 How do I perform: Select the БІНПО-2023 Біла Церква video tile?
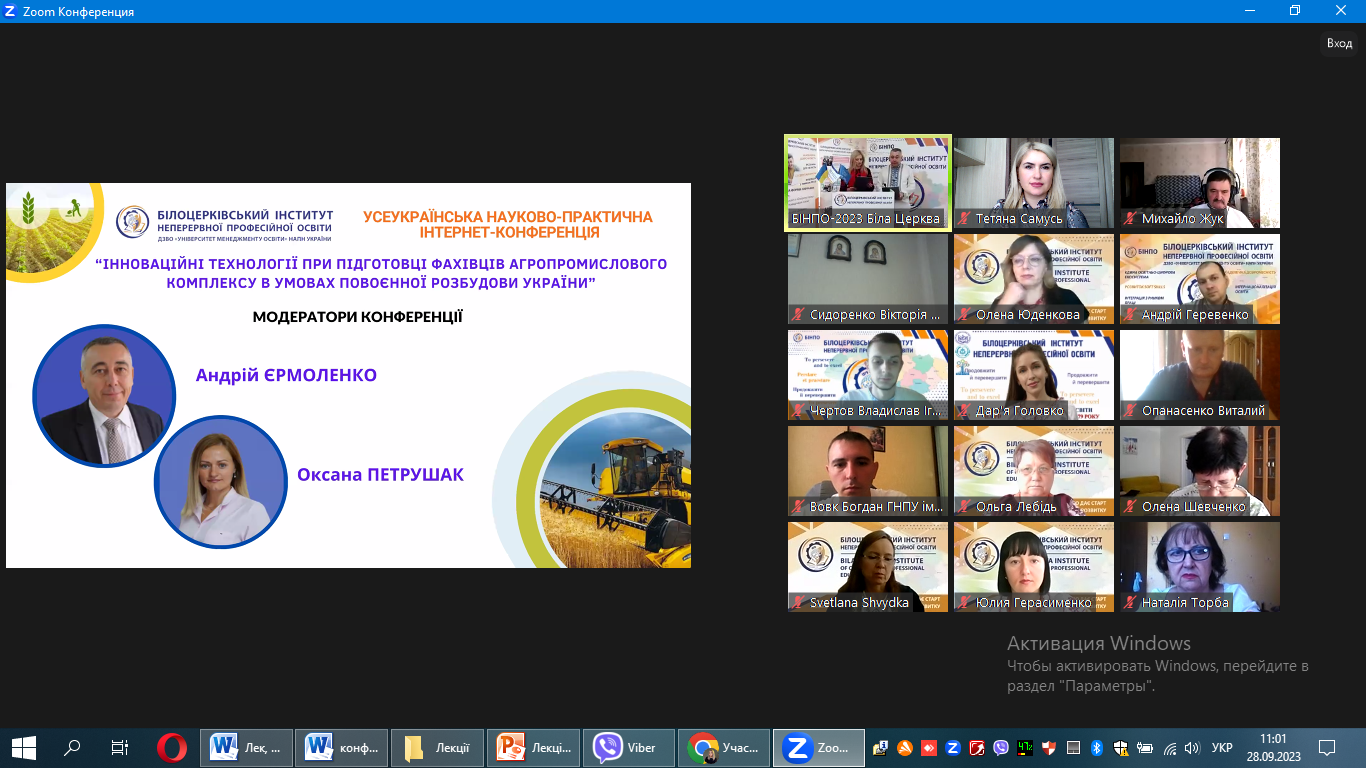pyautogui.click(x=867, y=183)
